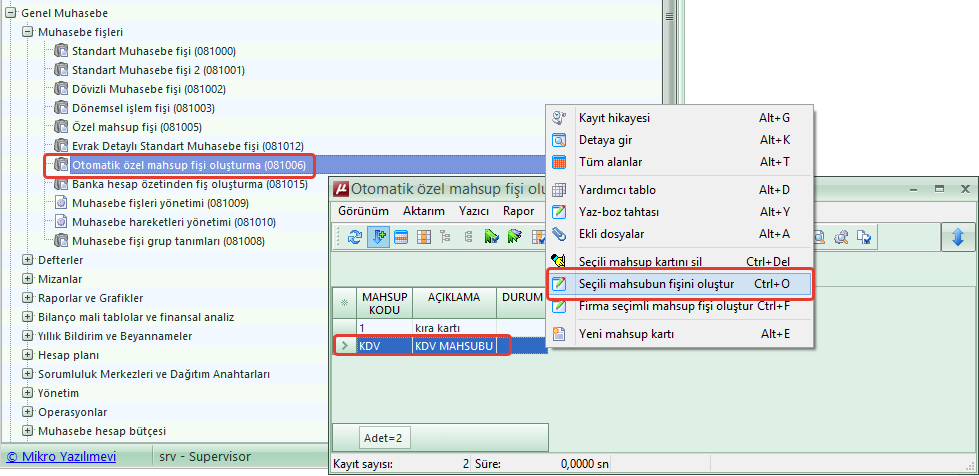Click the magnifier icon beside Detaya gir
This screenshot has width=979, height=476.
coord(560,140)
